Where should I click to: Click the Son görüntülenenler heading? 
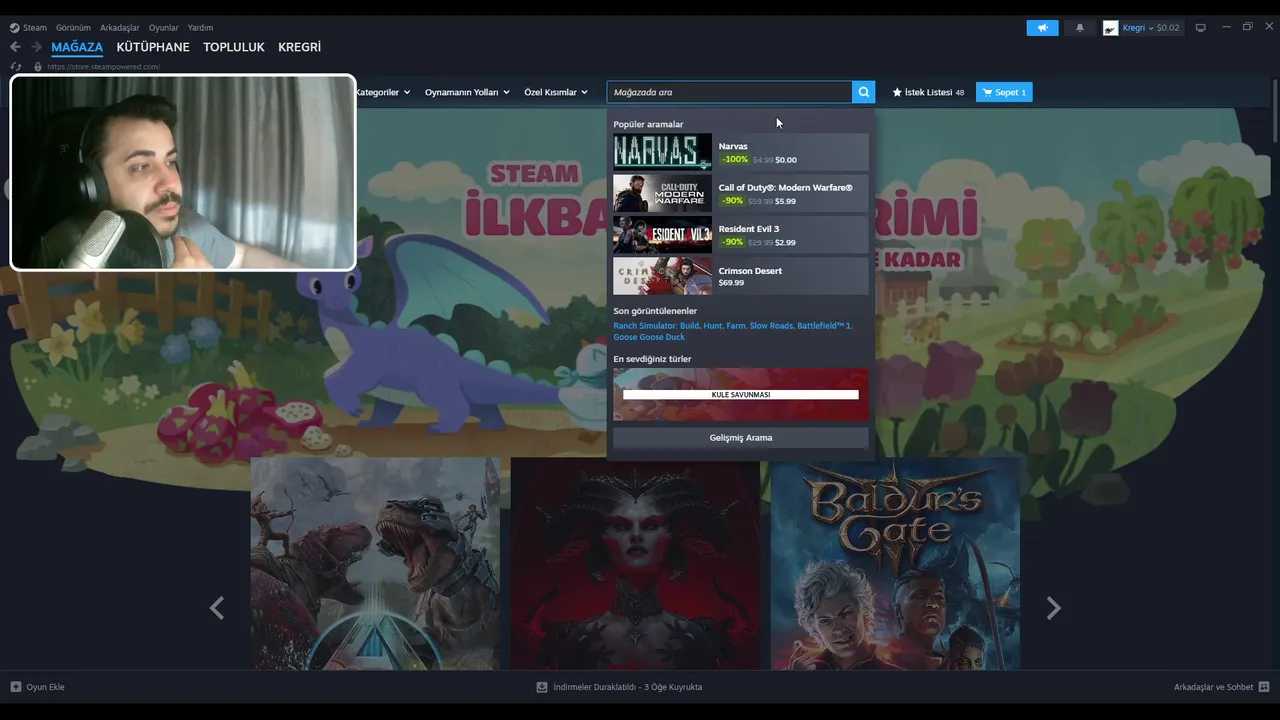point(655,311)
